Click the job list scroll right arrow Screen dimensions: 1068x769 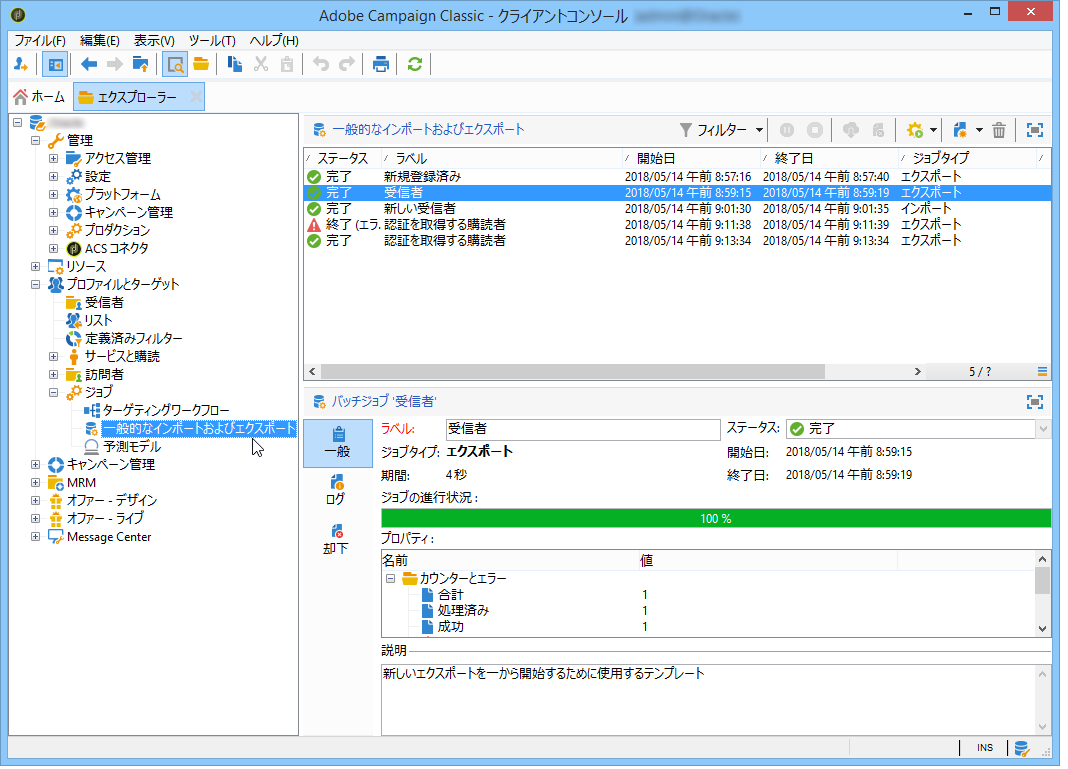pos(917,372)
